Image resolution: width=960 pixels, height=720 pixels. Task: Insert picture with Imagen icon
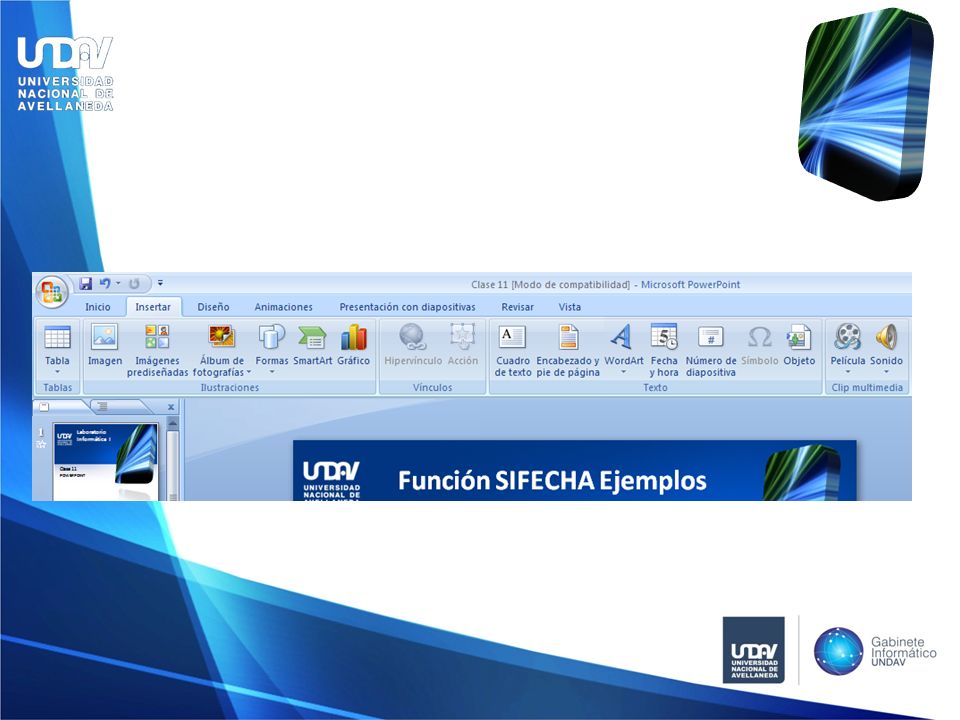click(105, 345)
